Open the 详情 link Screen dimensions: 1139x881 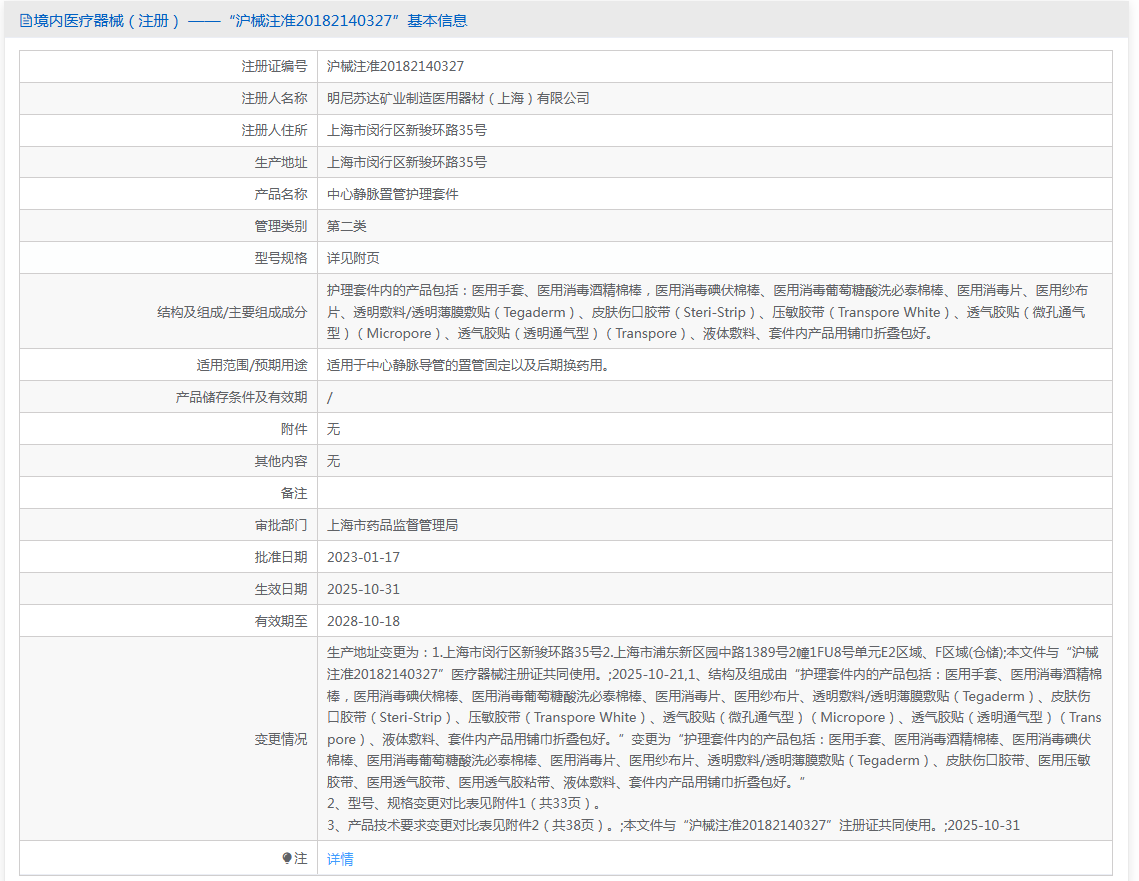tap(340, 859)
